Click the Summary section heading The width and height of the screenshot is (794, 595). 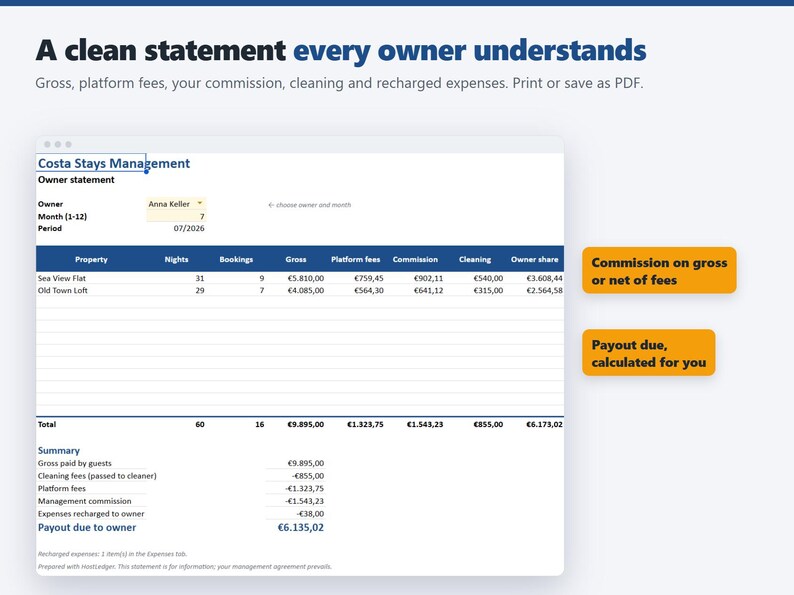(x=59, y=450)
